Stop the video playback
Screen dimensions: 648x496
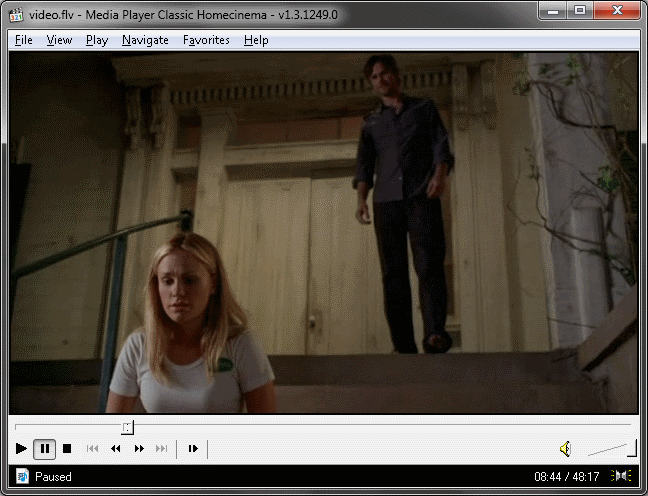pyautogui.click(x=67, y=448)
